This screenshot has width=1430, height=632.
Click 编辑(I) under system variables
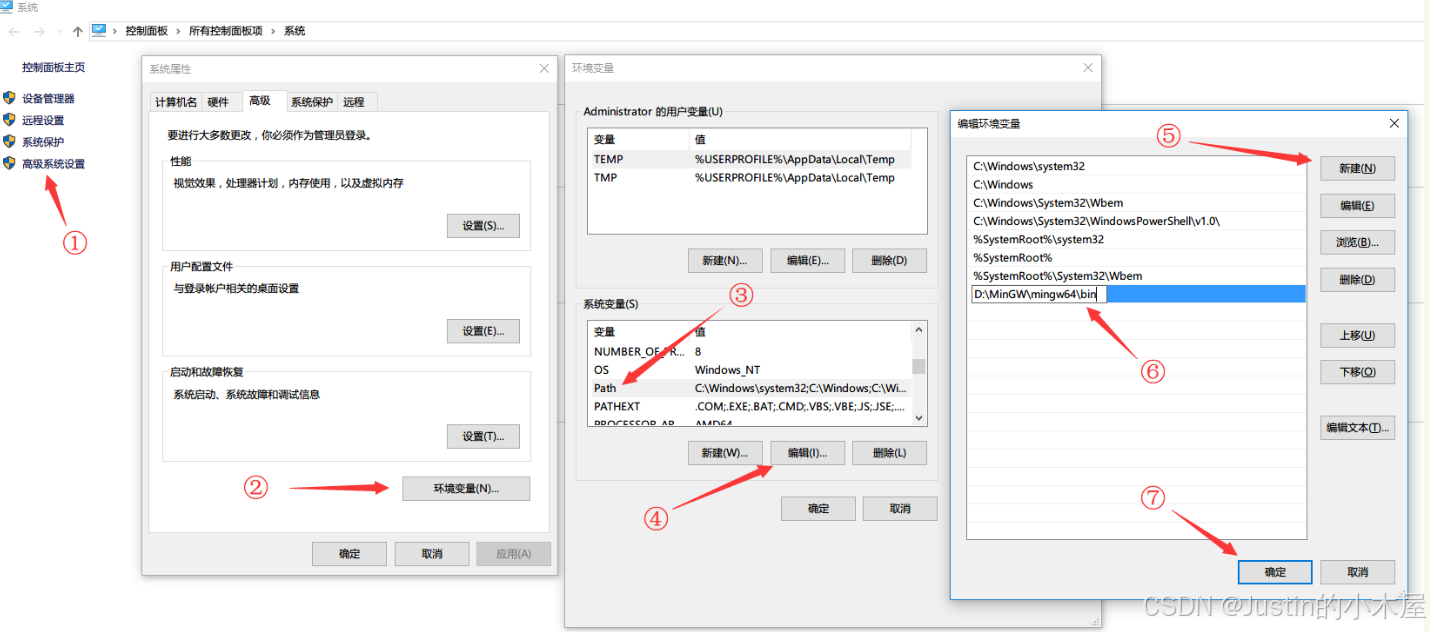point(807,453)
